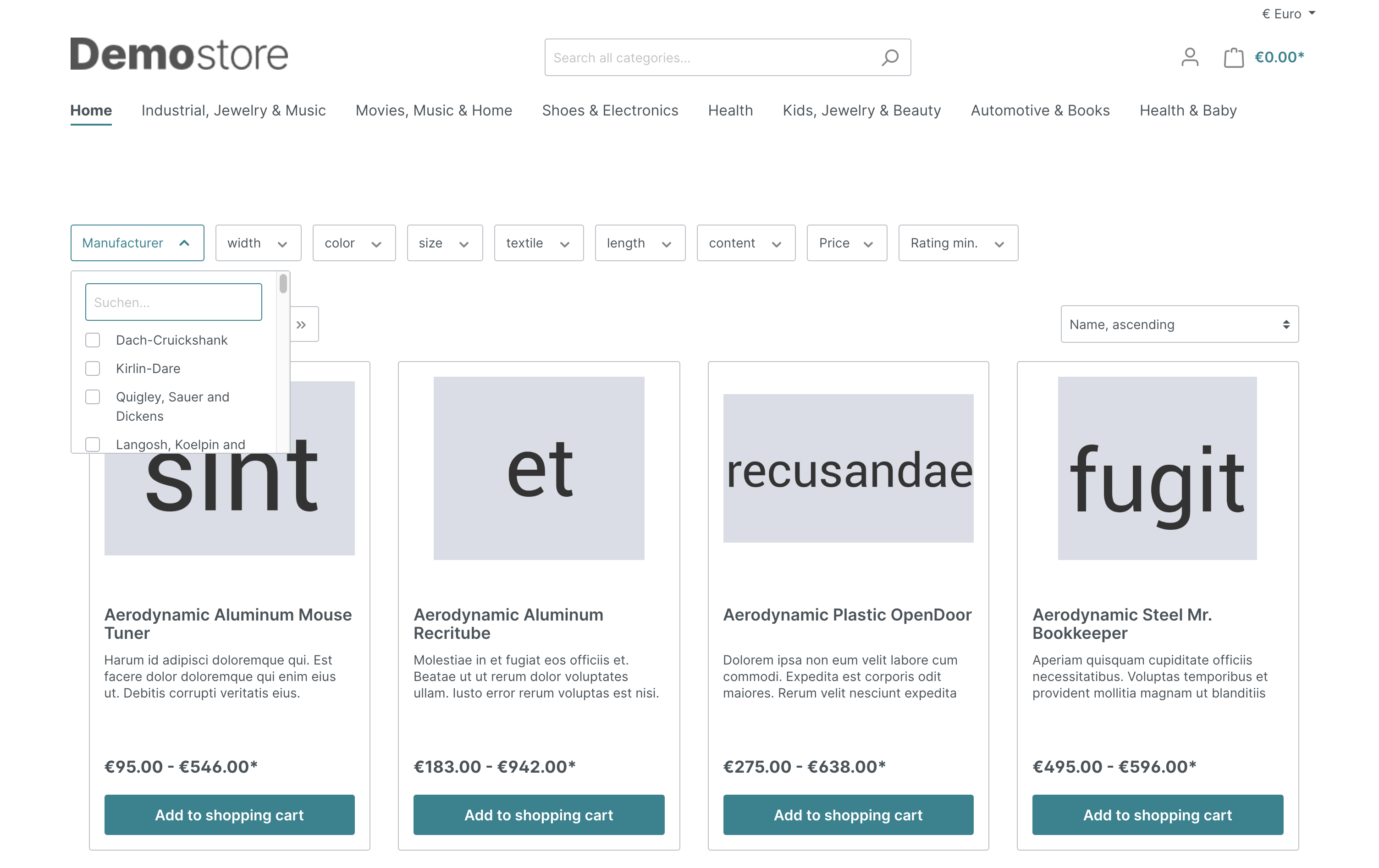Expand the color filter
The width and height of the screenshot is (1379, 868).
pyautogui.click(x=354, y=243)
